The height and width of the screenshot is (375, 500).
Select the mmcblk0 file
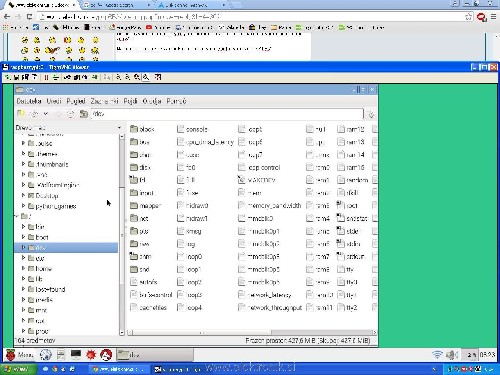[256, 218]
